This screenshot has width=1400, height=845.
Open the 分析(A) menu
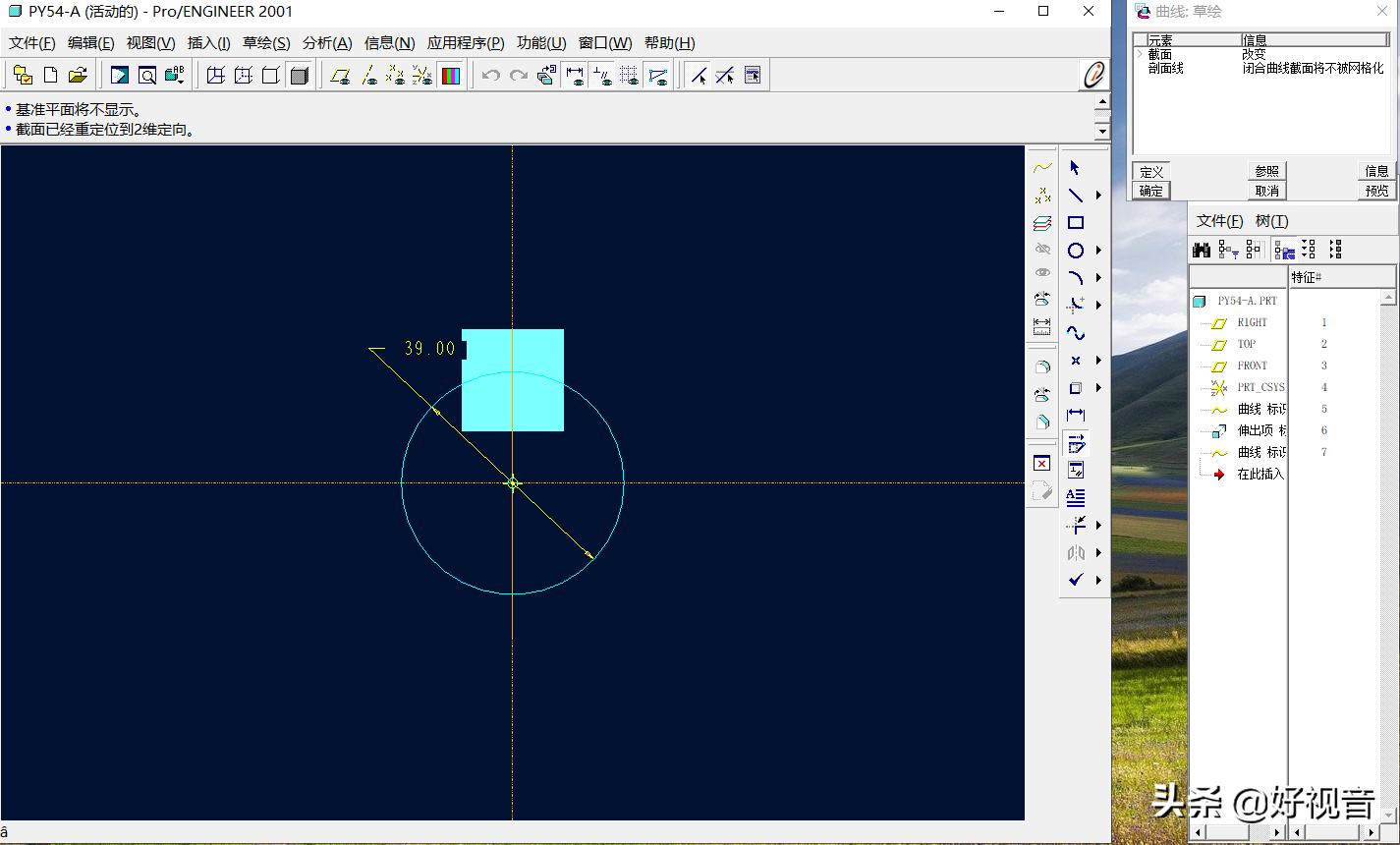pos(327,43)
